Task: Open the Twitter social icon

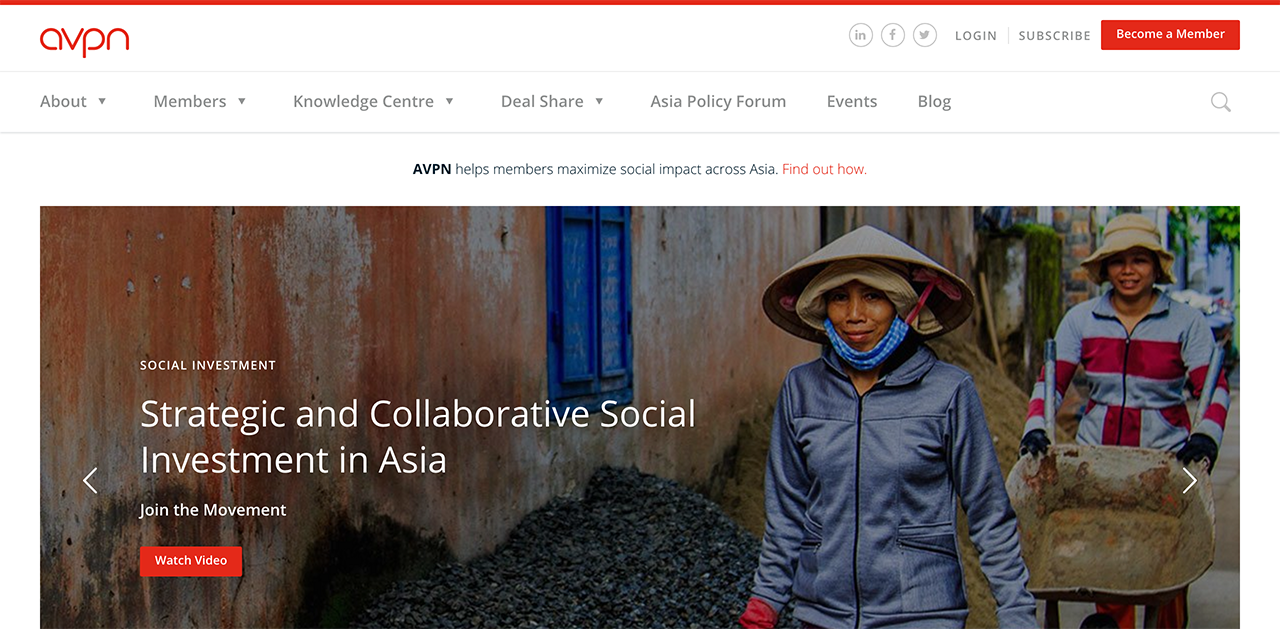Action: [x=925, y=35]
